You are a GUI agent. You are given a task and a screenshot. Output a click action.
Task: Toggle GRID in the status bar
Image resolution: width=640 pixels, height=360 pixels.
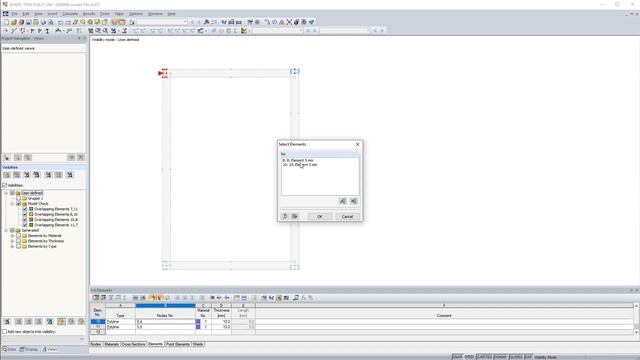tap(469, 357)
